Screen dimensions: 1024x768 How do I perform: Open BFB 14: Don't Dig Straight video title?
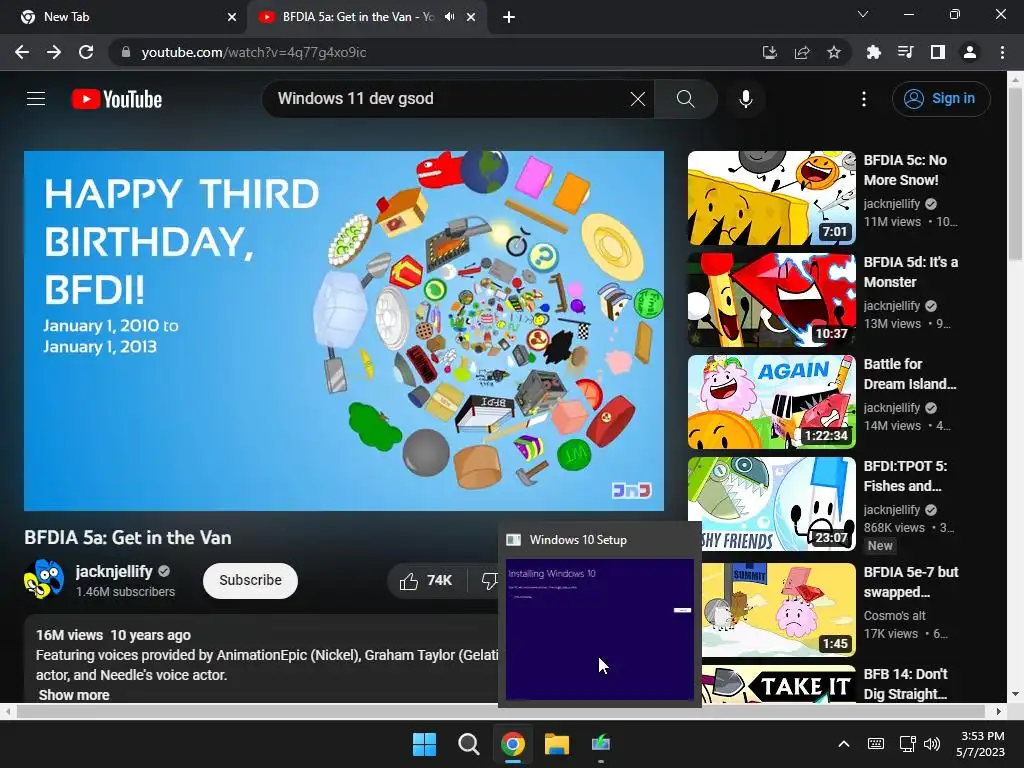(906, 684)
